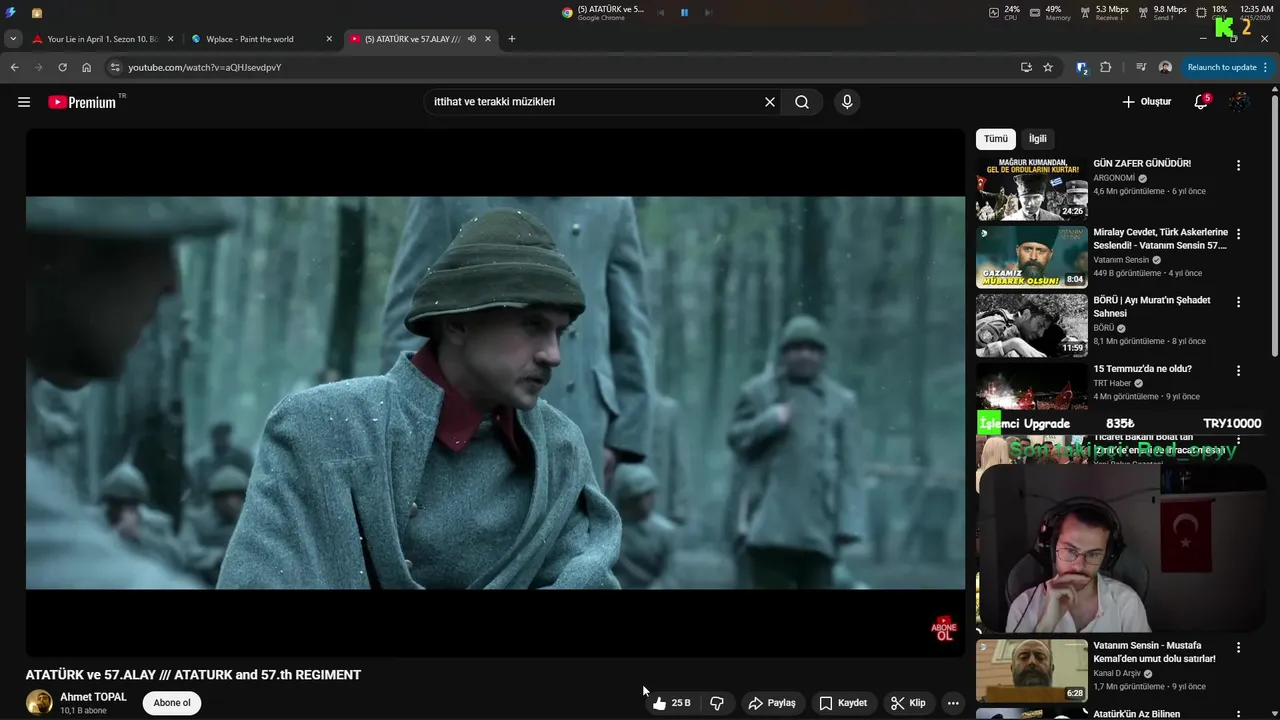Run the search with the magnifier button

[802, 102]
